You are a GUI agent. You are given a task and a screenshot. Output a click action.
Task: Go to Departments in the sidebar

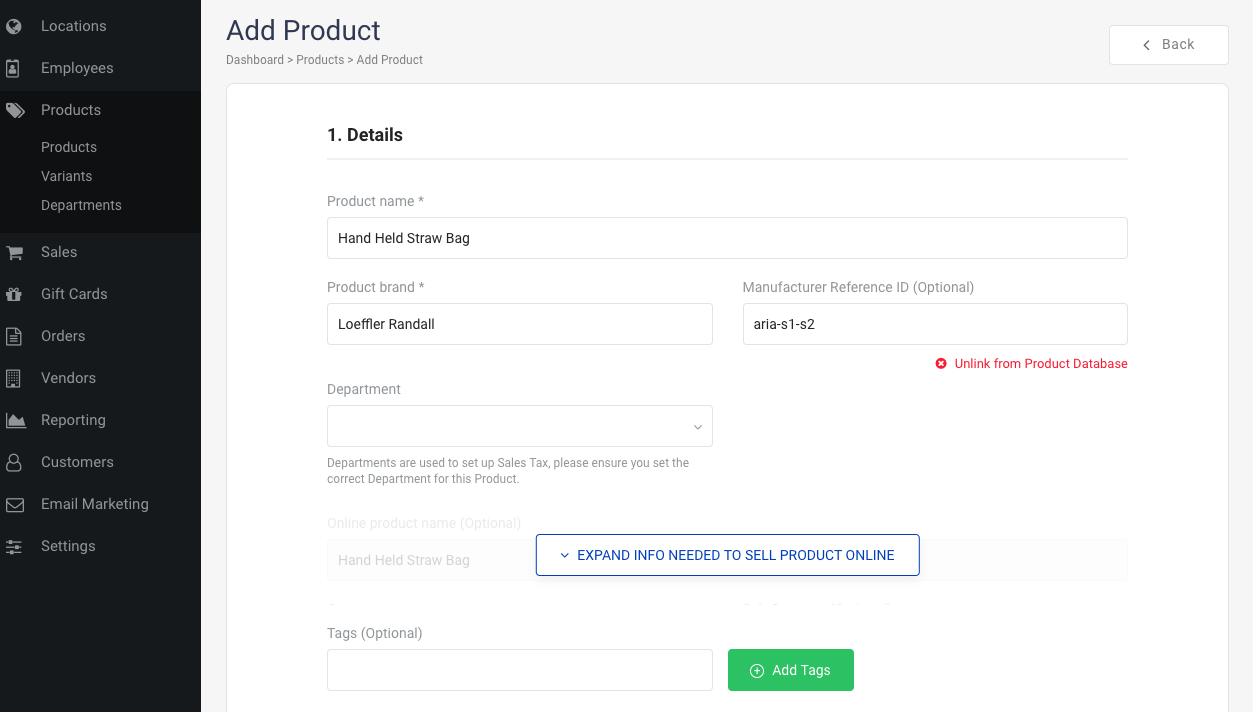coord(81,205)
